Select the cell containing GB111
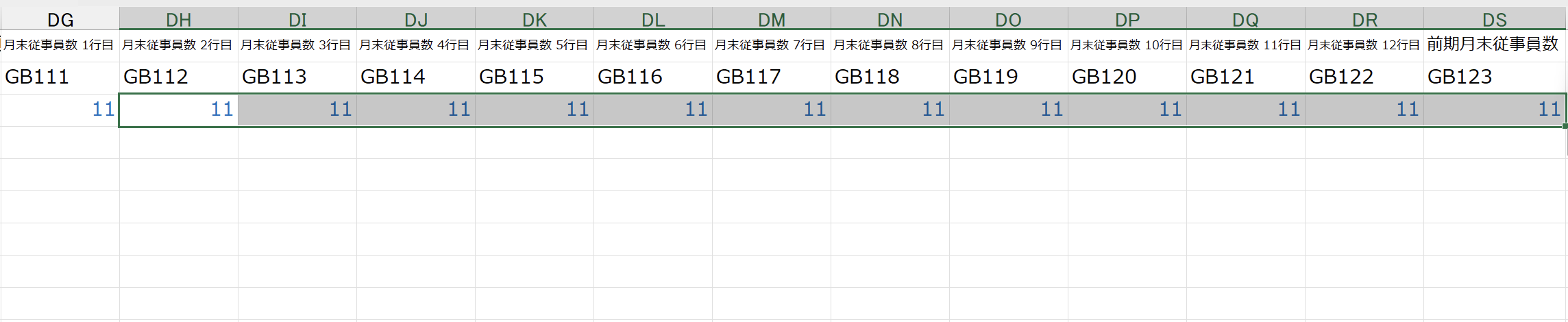 point(60,77)
